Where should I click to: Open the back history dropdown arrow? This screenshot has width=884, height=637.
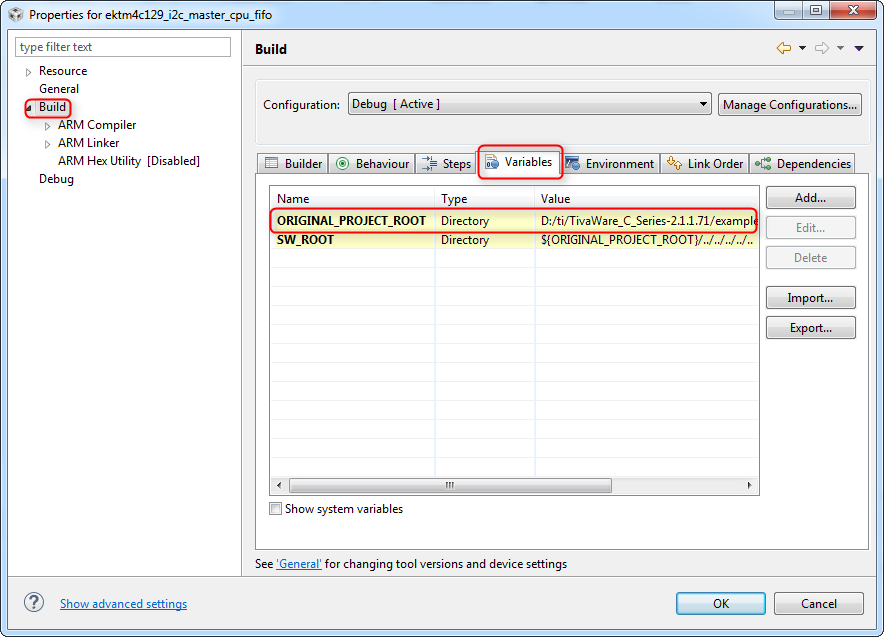pyautogui.click(x=802, y=48)
